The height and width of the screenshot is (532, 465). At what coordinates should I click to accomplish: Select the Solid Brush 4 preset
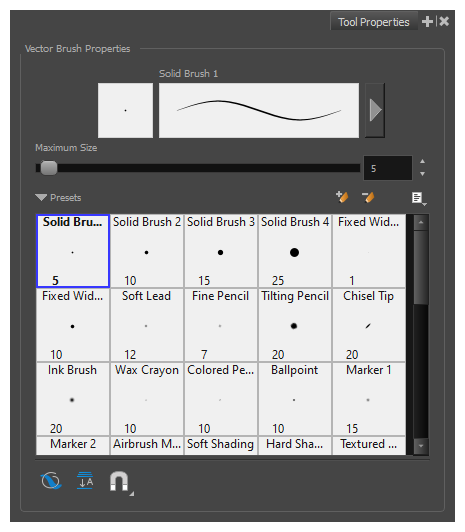[x=295, y=251]
